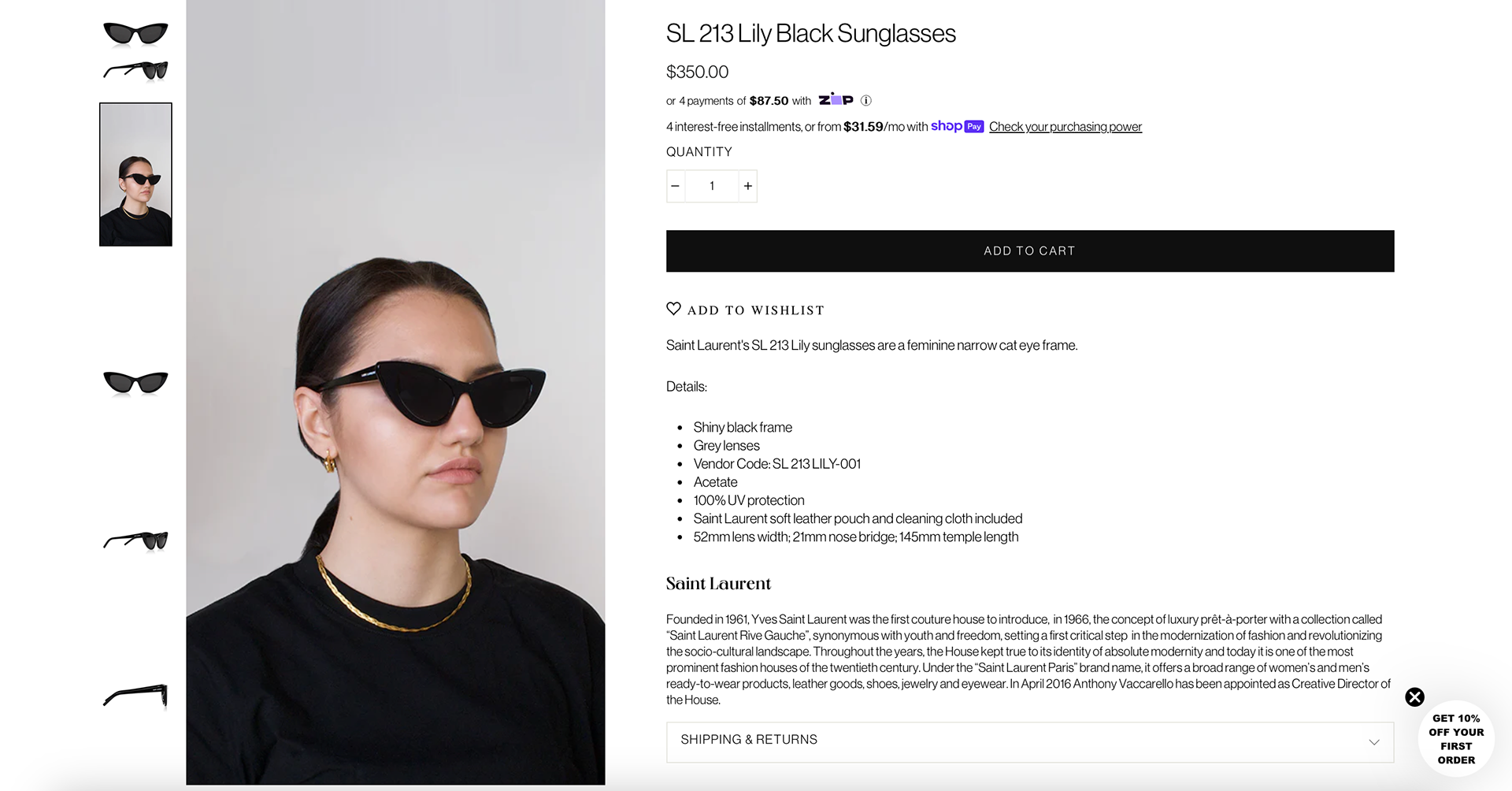Viewport: 1512px width, 791px height.
Task: Select side-profile sunglasses thumbnail at bottom
Action: 135,696
